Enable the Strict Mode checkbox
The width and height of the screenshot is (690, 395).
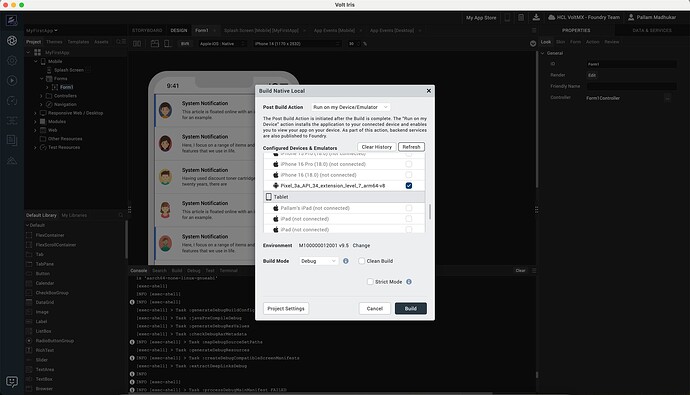(370, 282)
